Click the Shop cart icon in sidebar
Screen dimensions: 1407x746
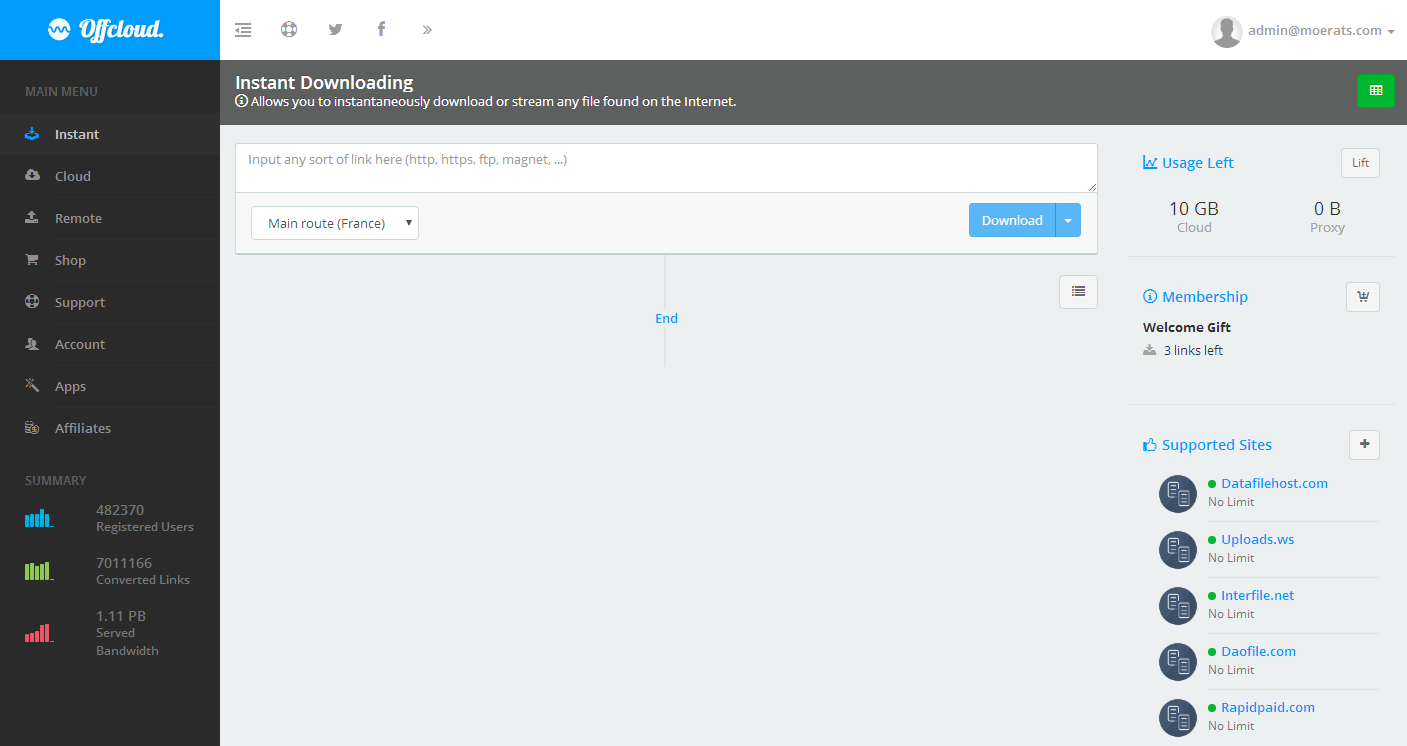[32, 260]
